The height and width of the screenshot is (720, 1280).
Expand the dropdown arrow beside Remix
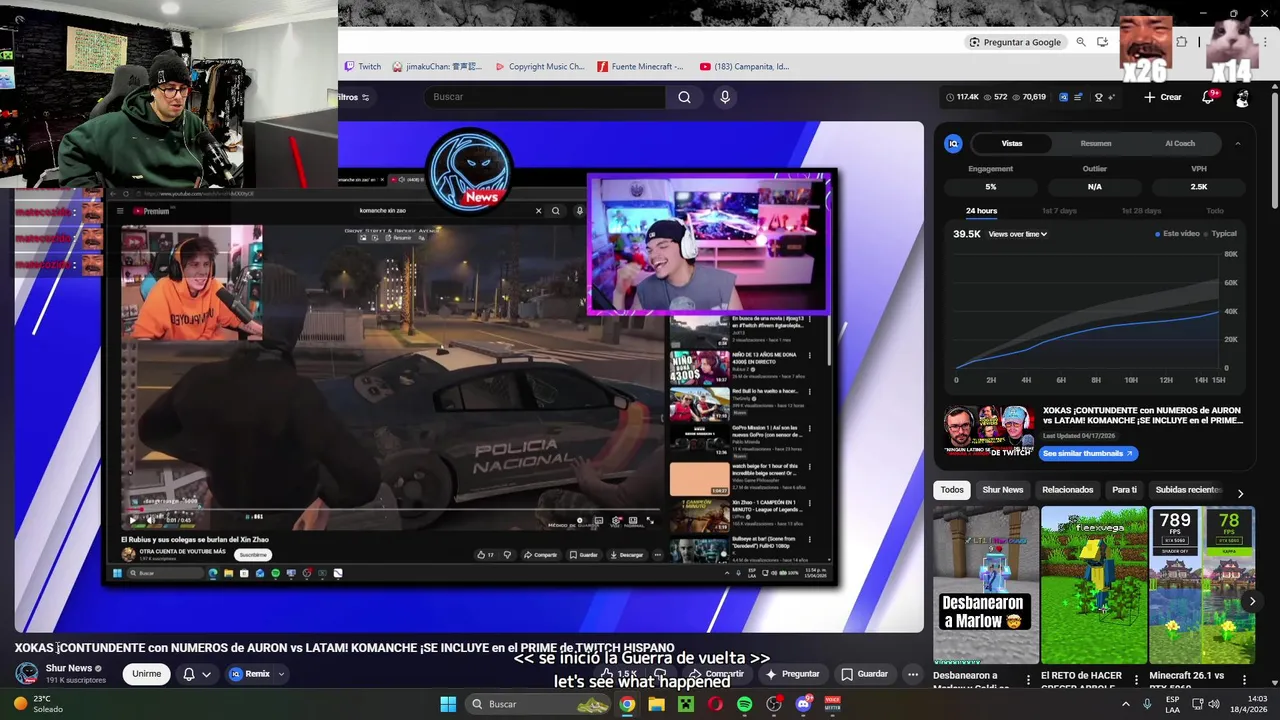[281, 674]
